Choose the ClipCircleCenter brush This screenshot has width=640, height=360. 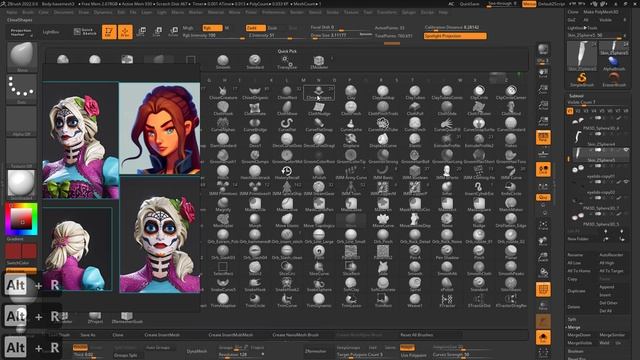click(511, 93)
